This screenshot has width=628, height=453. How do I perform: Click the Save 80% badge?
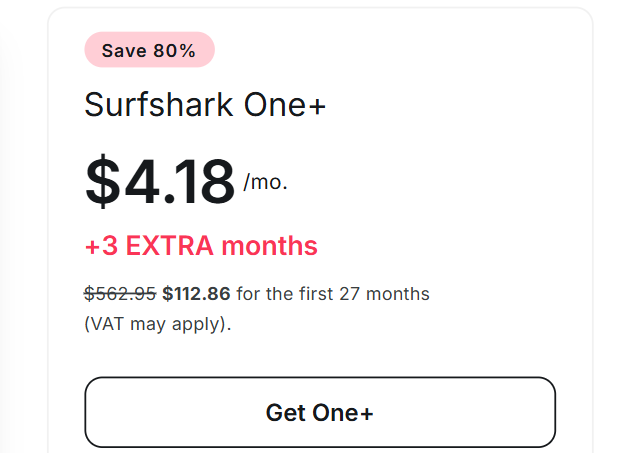(x=149, y=50)
